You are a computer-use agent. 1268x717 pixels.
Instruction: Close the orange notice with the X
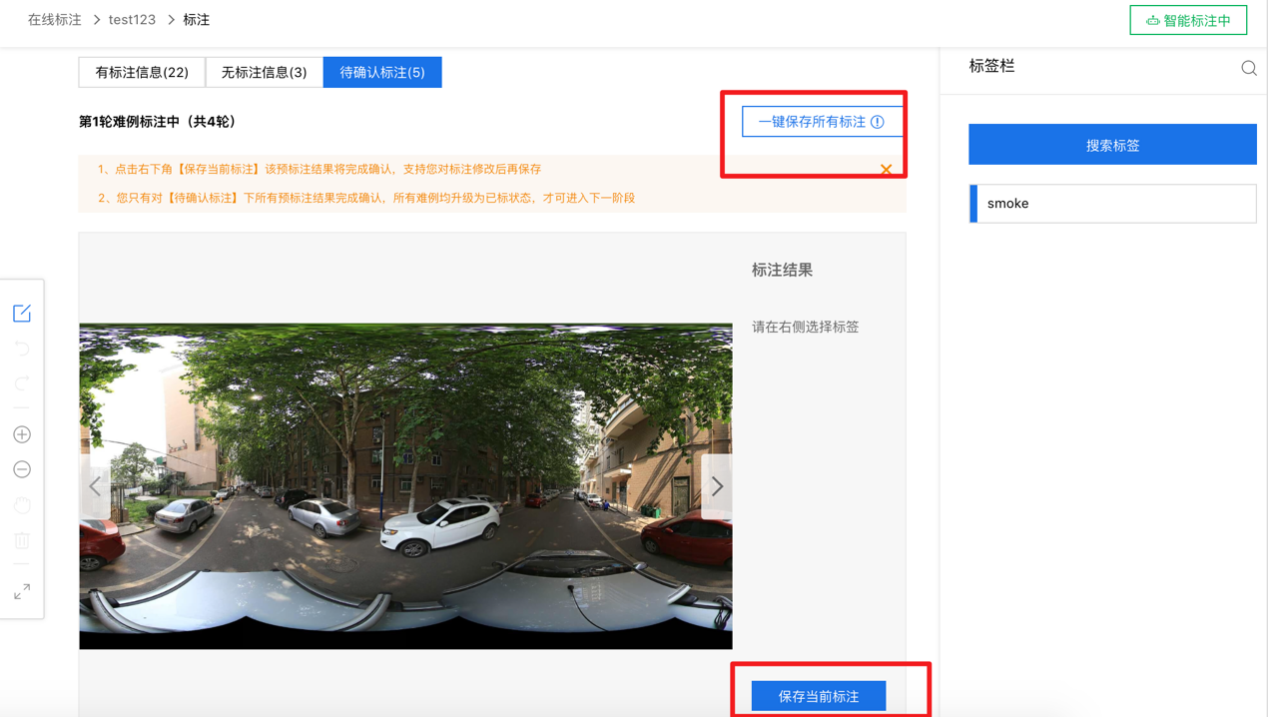(886, 170)
